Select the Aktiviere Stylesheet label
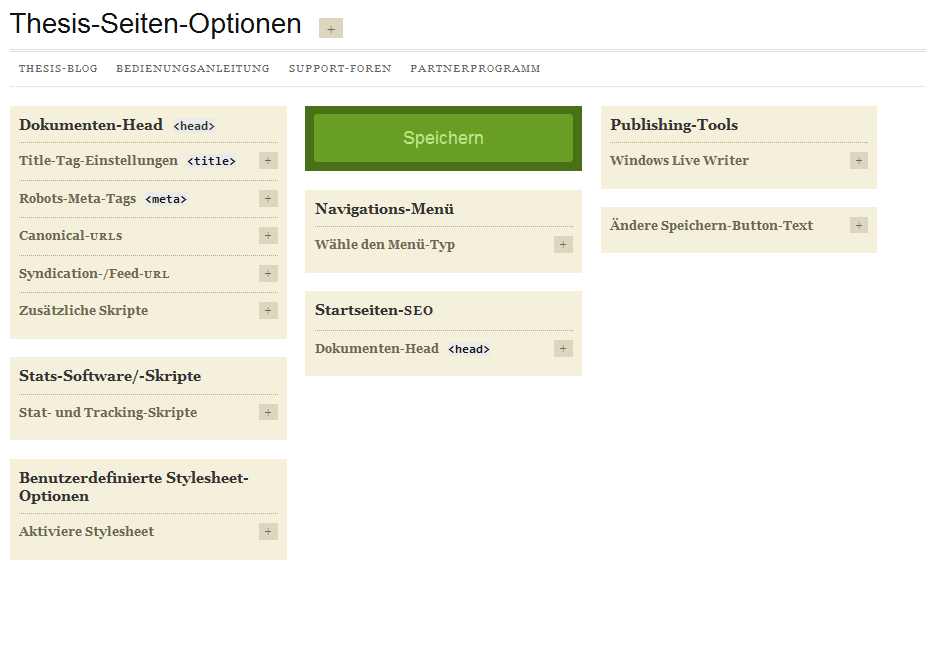 click(x=86, y=531)
